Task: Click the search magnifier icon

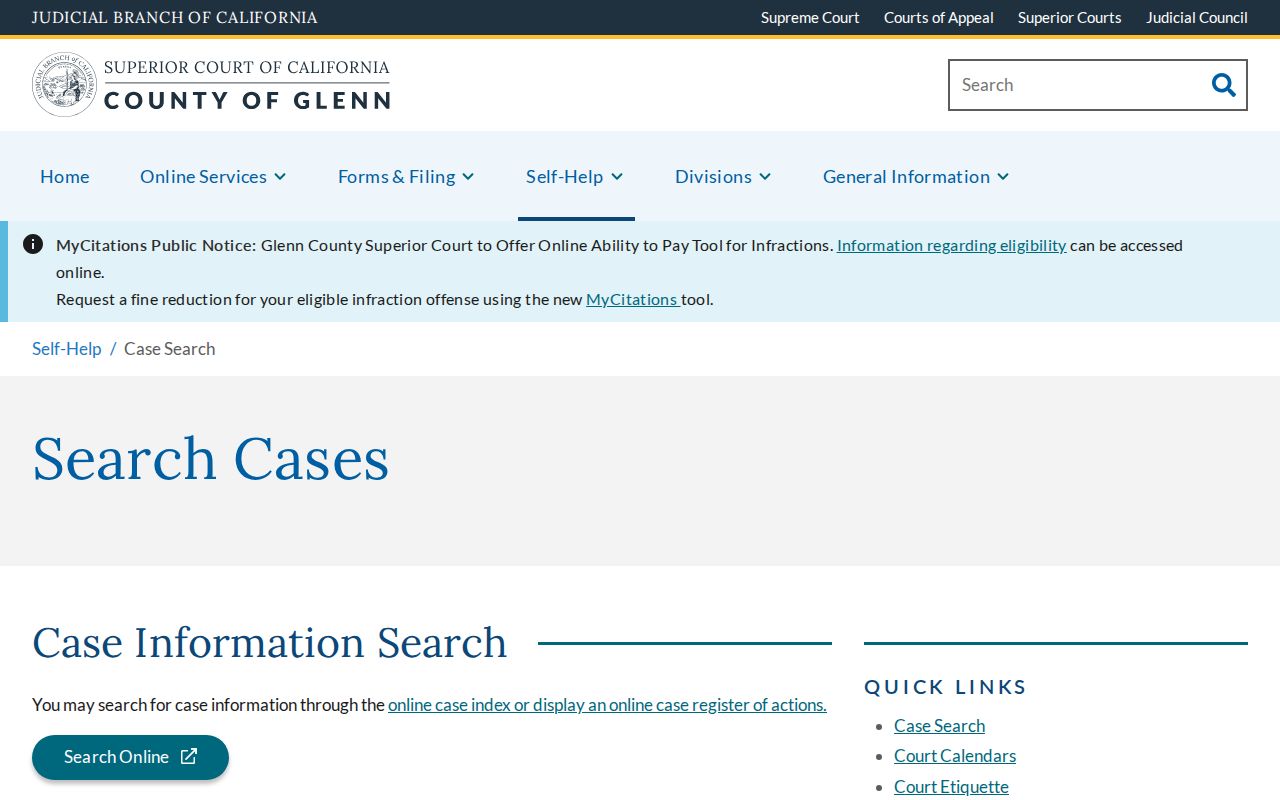Action: [x=1223, y=85]
